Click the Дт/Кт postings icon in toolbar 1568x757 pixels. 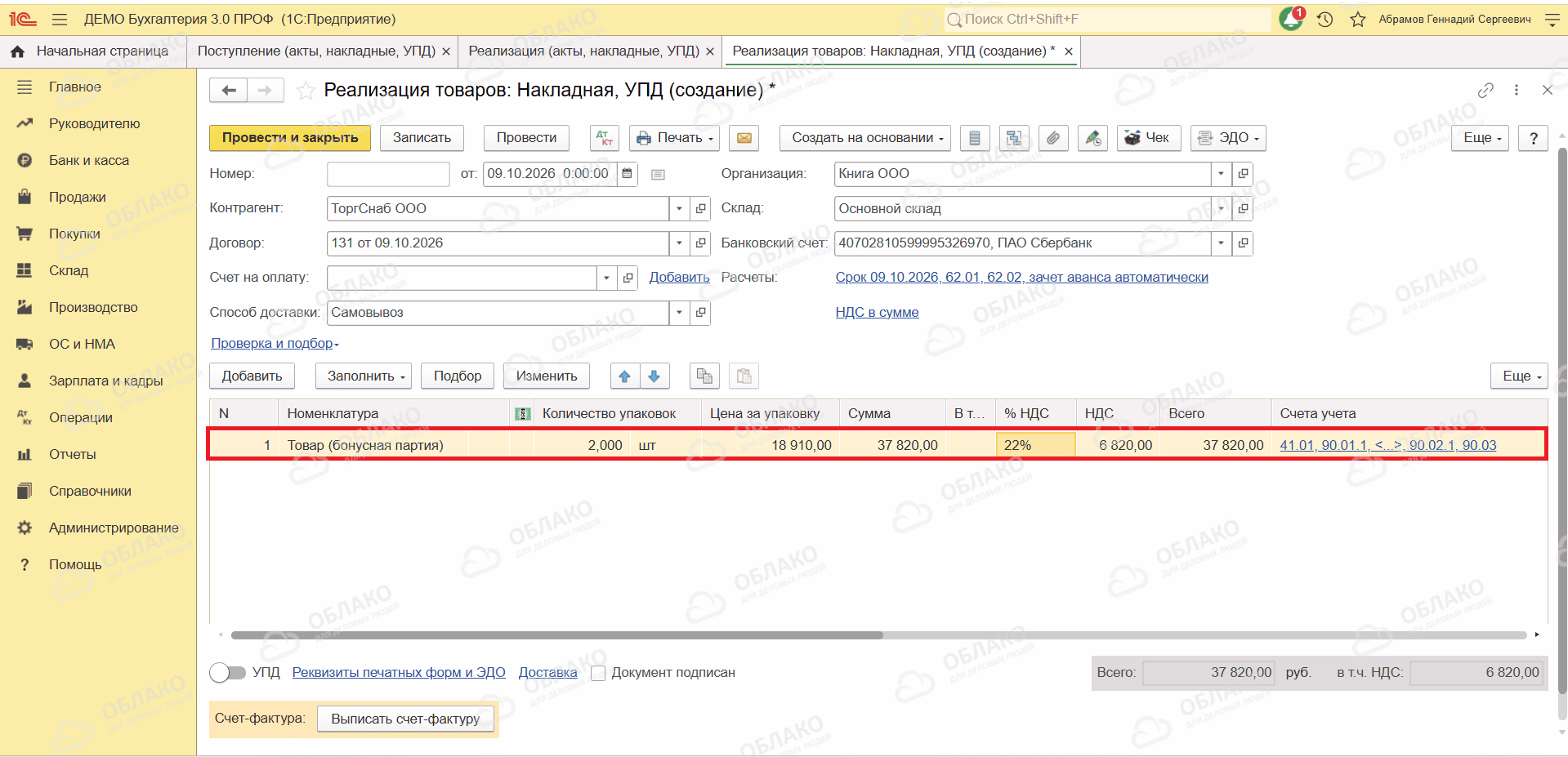pos(604,138)
